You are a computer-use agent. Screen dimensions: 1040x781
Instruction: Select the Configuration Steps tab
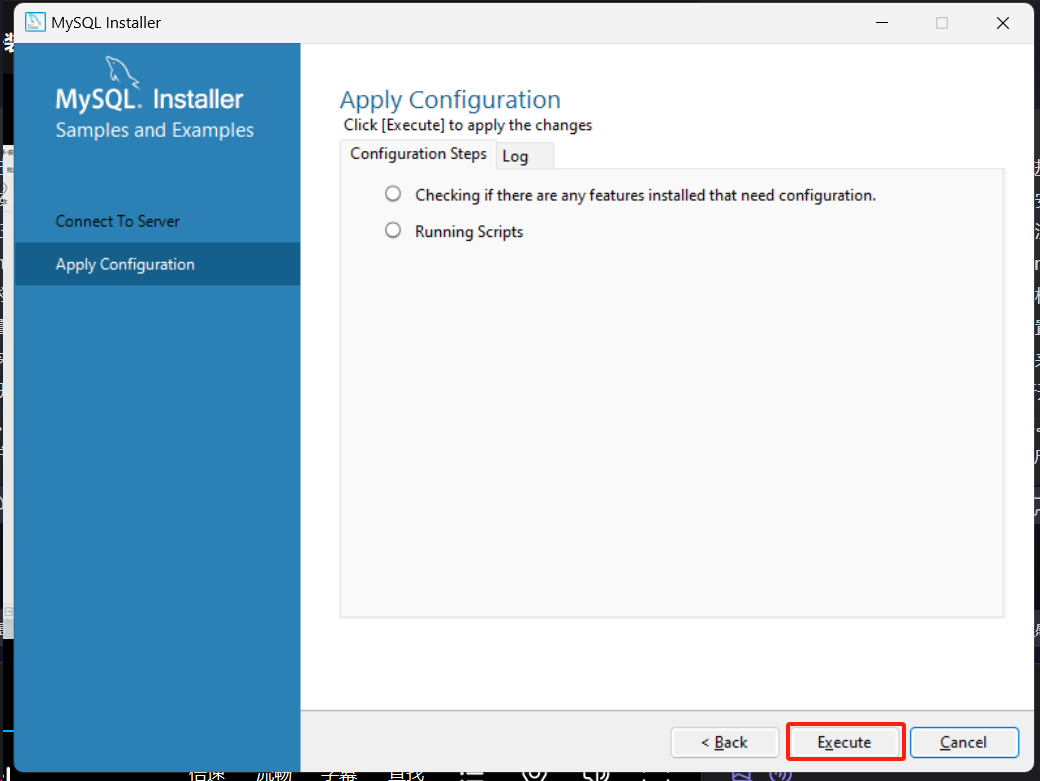419,154
